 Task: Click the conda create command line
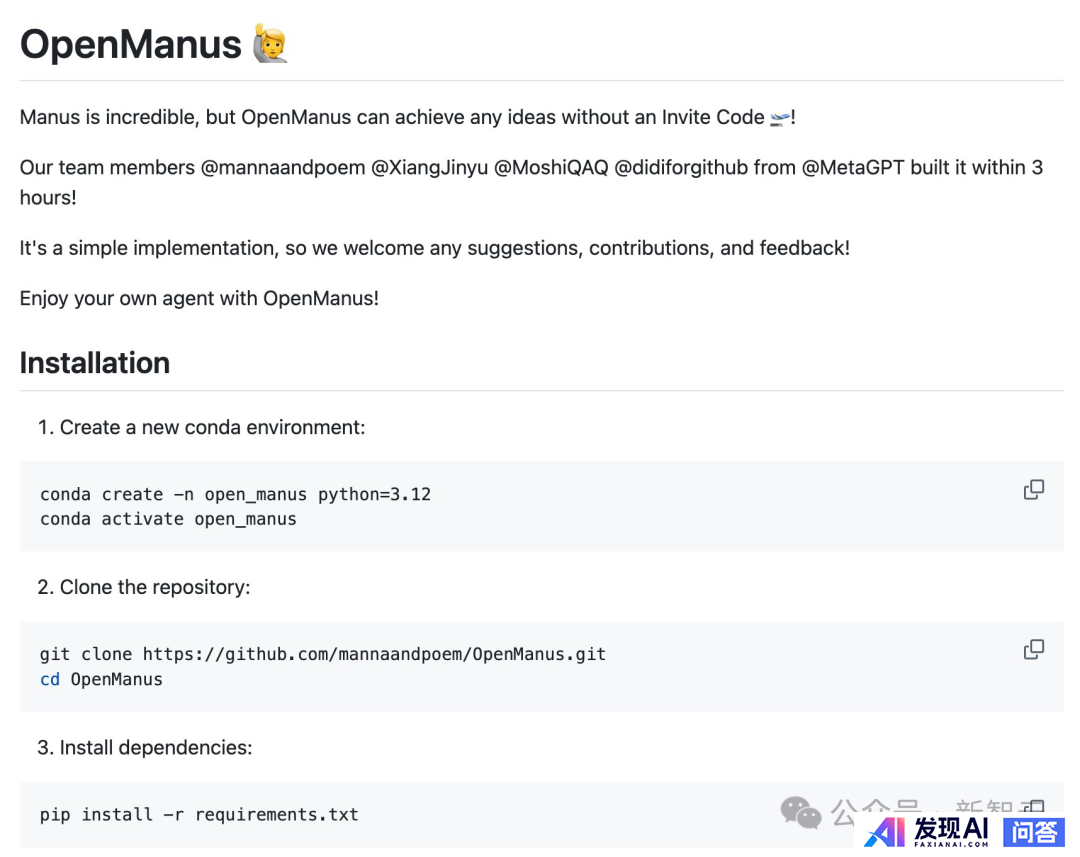[x=235, y=494]
